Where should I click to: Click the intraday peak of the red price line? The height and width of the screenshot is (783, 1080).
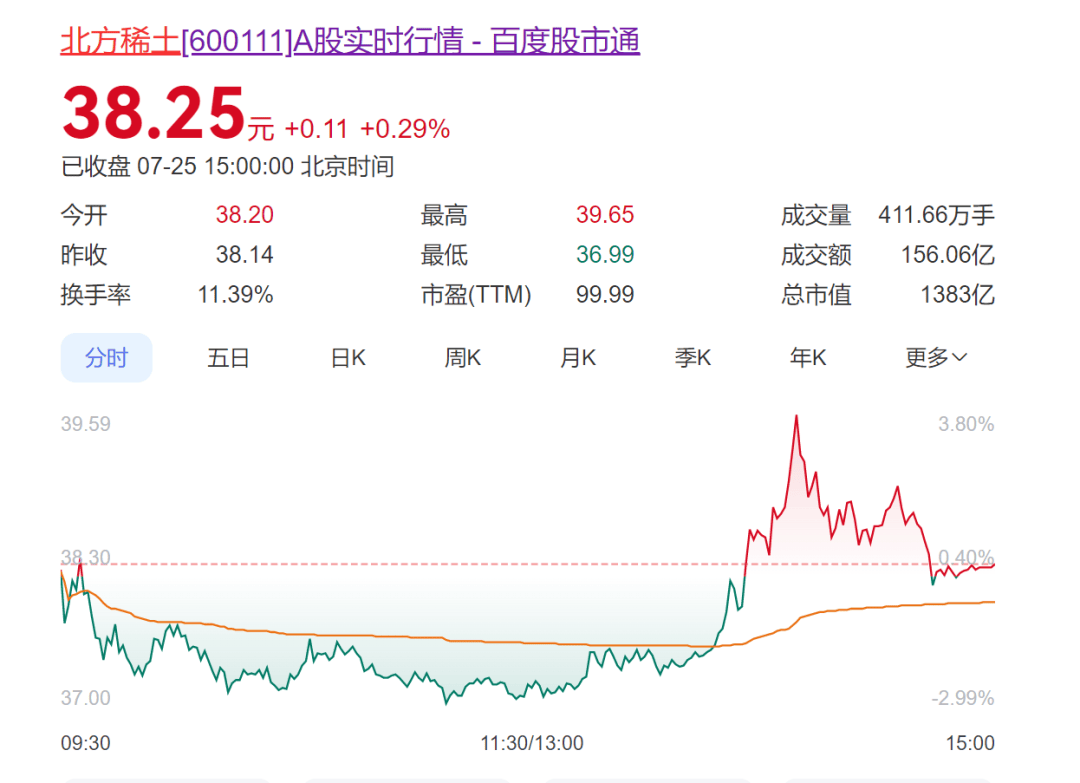[x=796, y=416]
